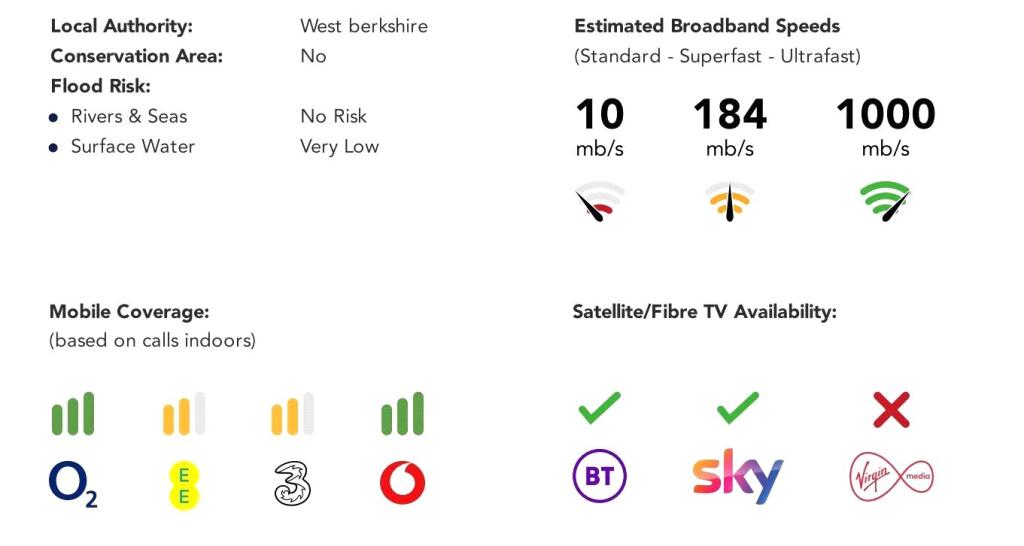The width and height of the screenshot is (1024, 546).
Task: Click the red cross above Virgin Media
Action: (x=891, y=409)
